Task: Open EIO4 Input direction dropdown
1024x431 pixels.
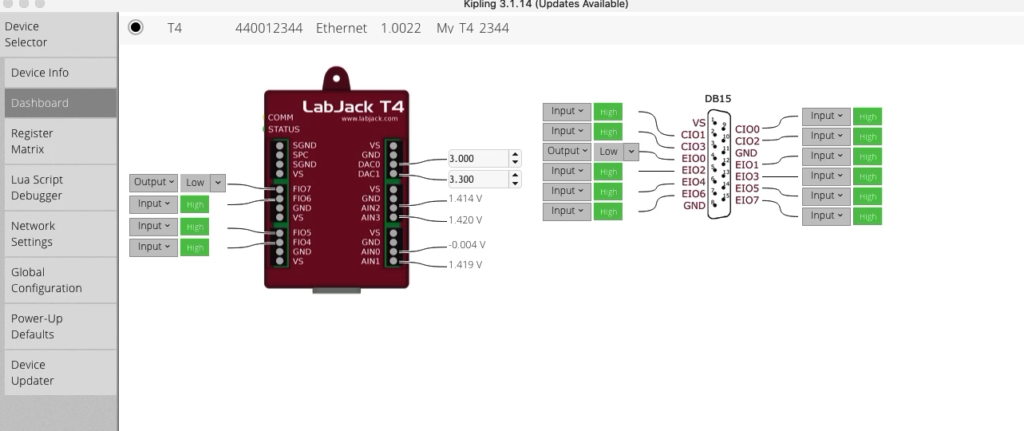Action: point(567,191)
